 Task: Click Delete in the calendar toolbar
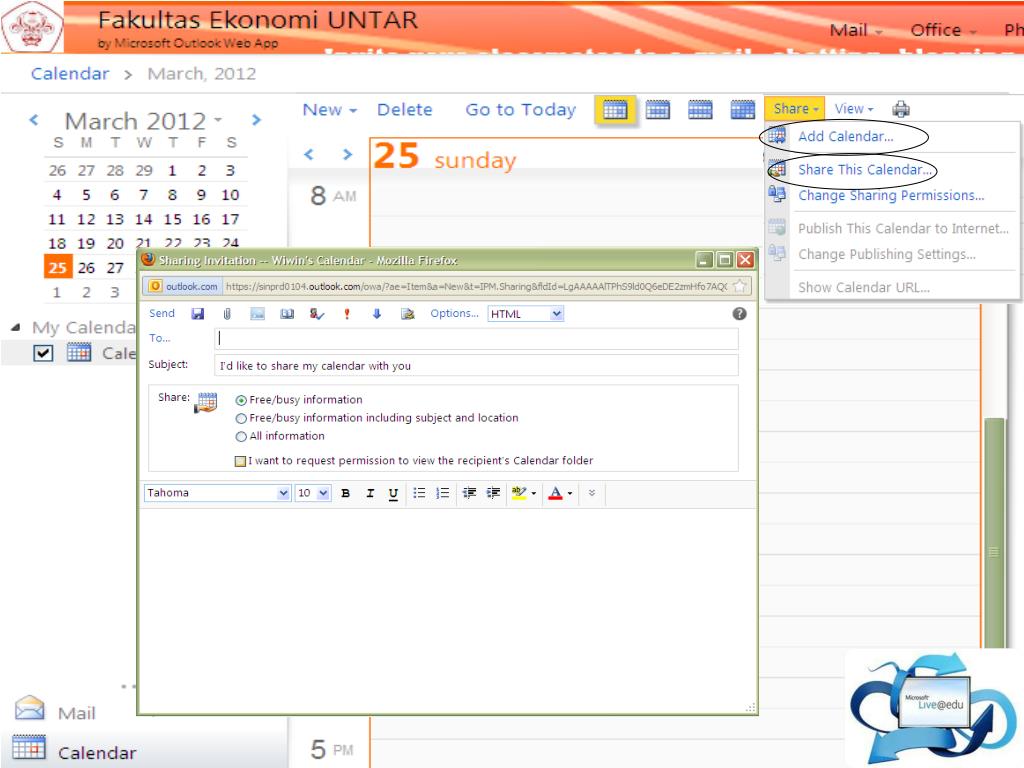click(x=404, y=110)
